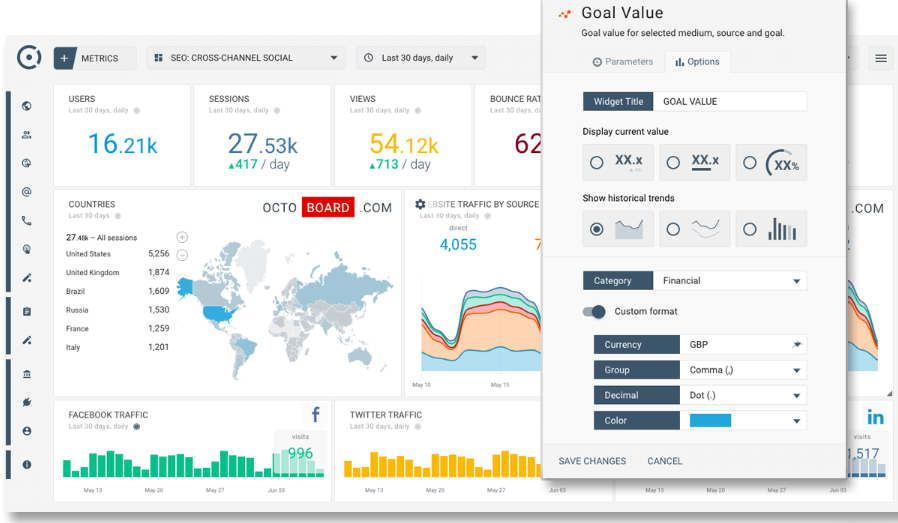Click the gear icon on Website Traffic widget
898x523 pixels.
pos(420,204)
